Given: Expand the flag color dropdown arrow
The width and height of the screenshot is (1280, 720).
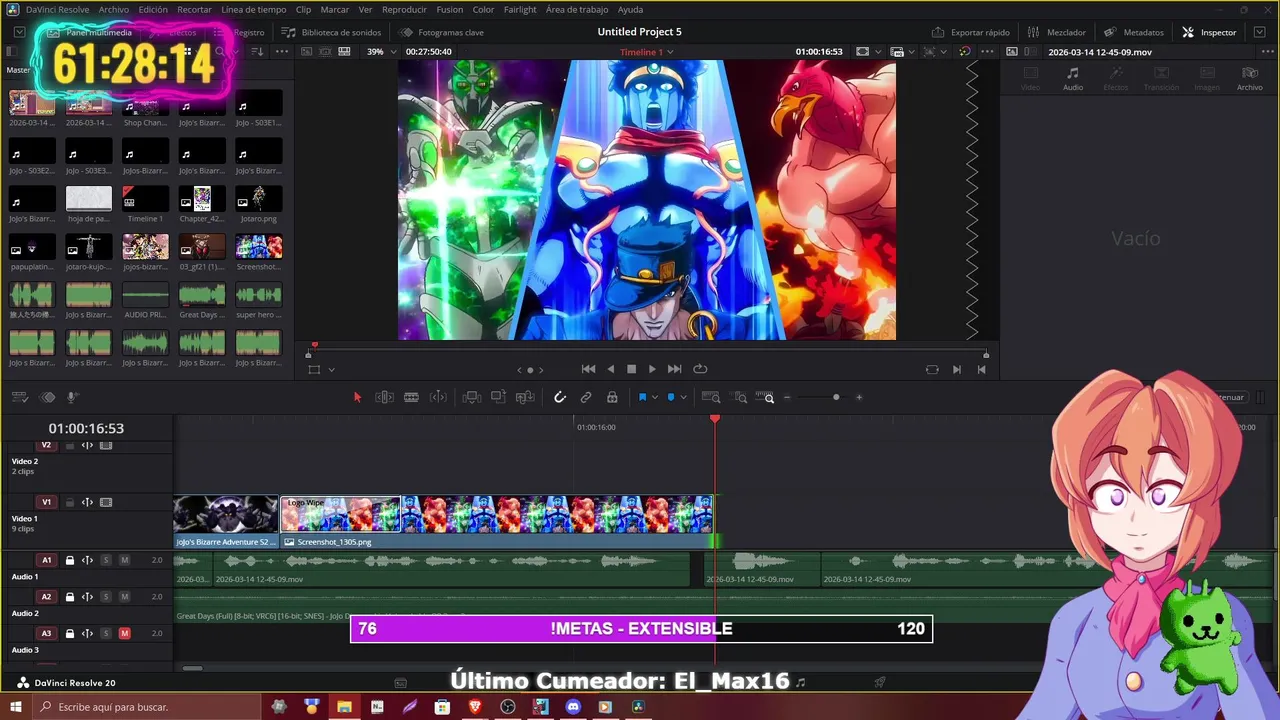Looking at the screenshot, I should click(x=654, y=397).
